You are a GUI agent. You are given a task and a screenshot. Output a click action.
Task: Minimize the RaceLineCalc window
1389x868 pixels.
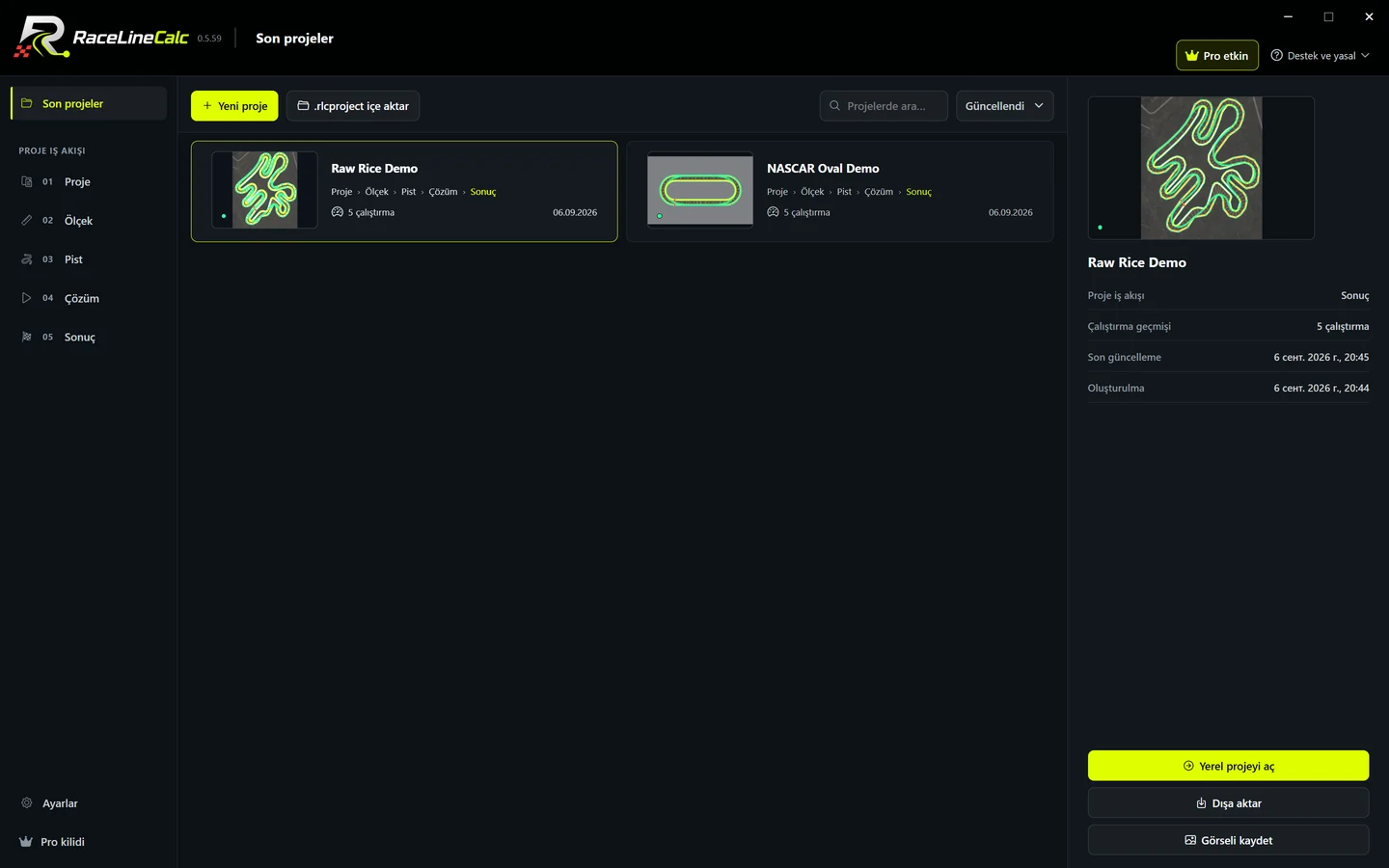click(1288, 16)
